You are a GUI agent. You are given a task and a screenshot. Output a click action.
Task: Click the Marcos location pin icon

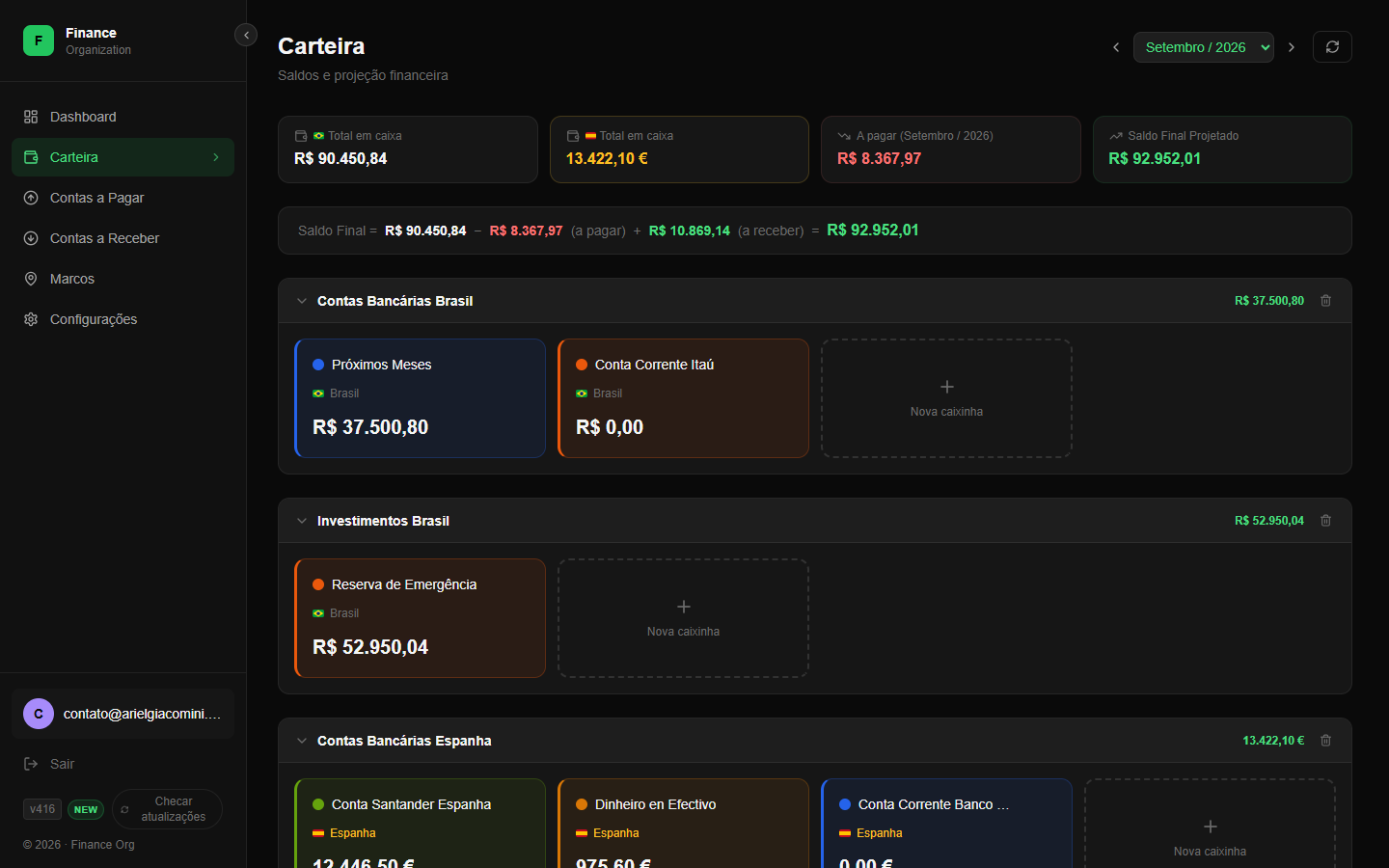(x=31, y=279)
